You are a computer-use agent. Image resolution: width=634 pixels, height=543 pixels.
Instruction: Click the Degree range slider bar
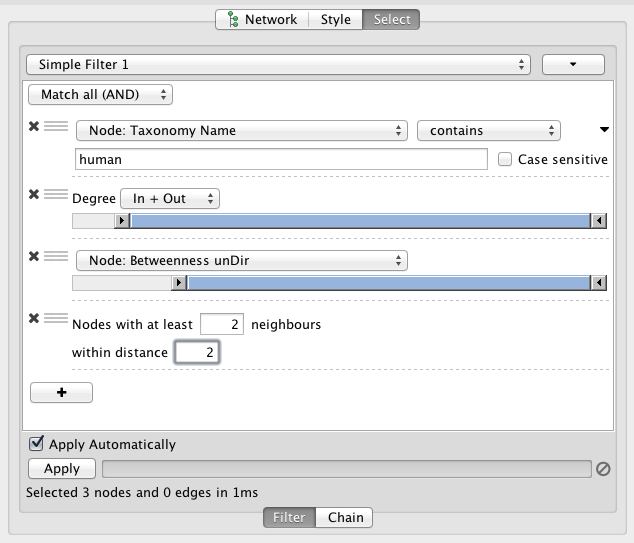tap(360, 221)
